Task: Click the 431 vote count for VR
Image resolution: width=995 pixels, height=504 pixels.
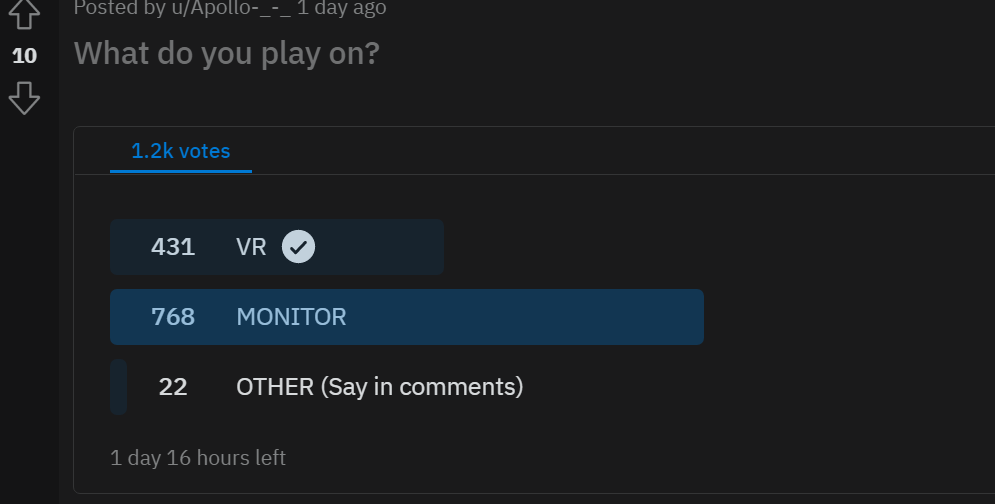Action: 173,247
